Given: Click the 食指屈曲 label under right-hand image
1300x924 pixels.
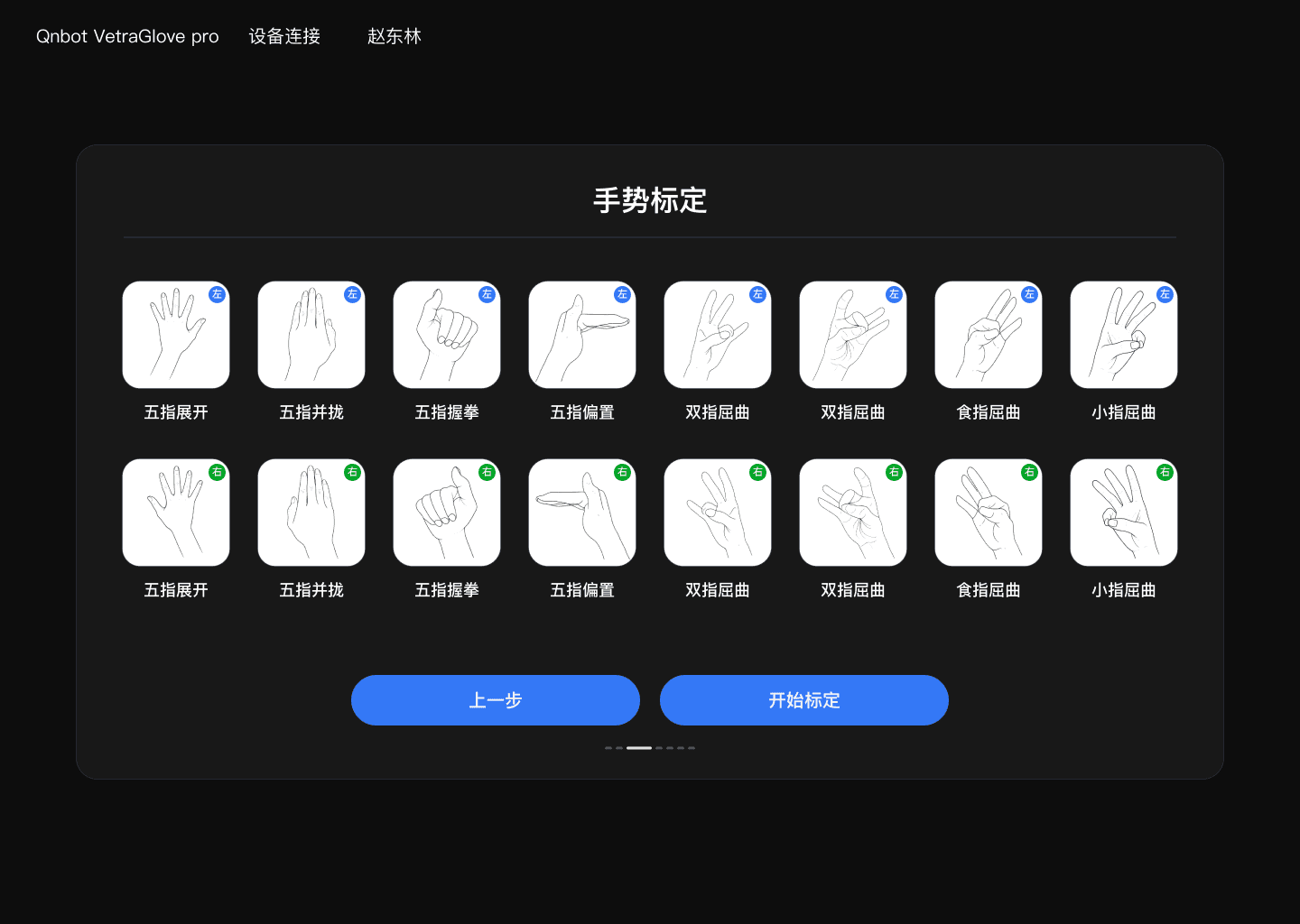Looking at the screenshot, I should point(989,590).
